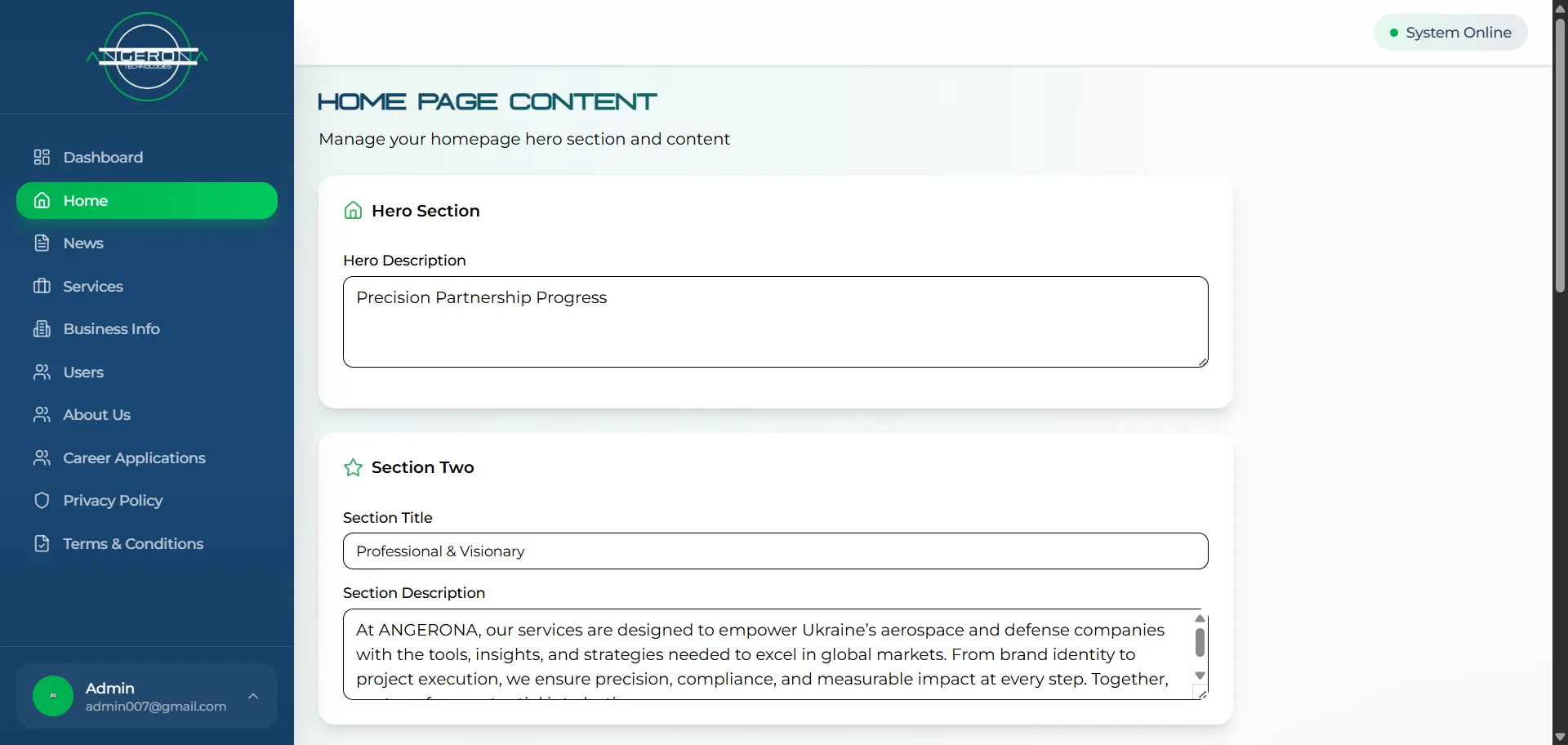Click the News document icon
The width and height of the screenshot is (1568, 745).
tap(42, 243)
